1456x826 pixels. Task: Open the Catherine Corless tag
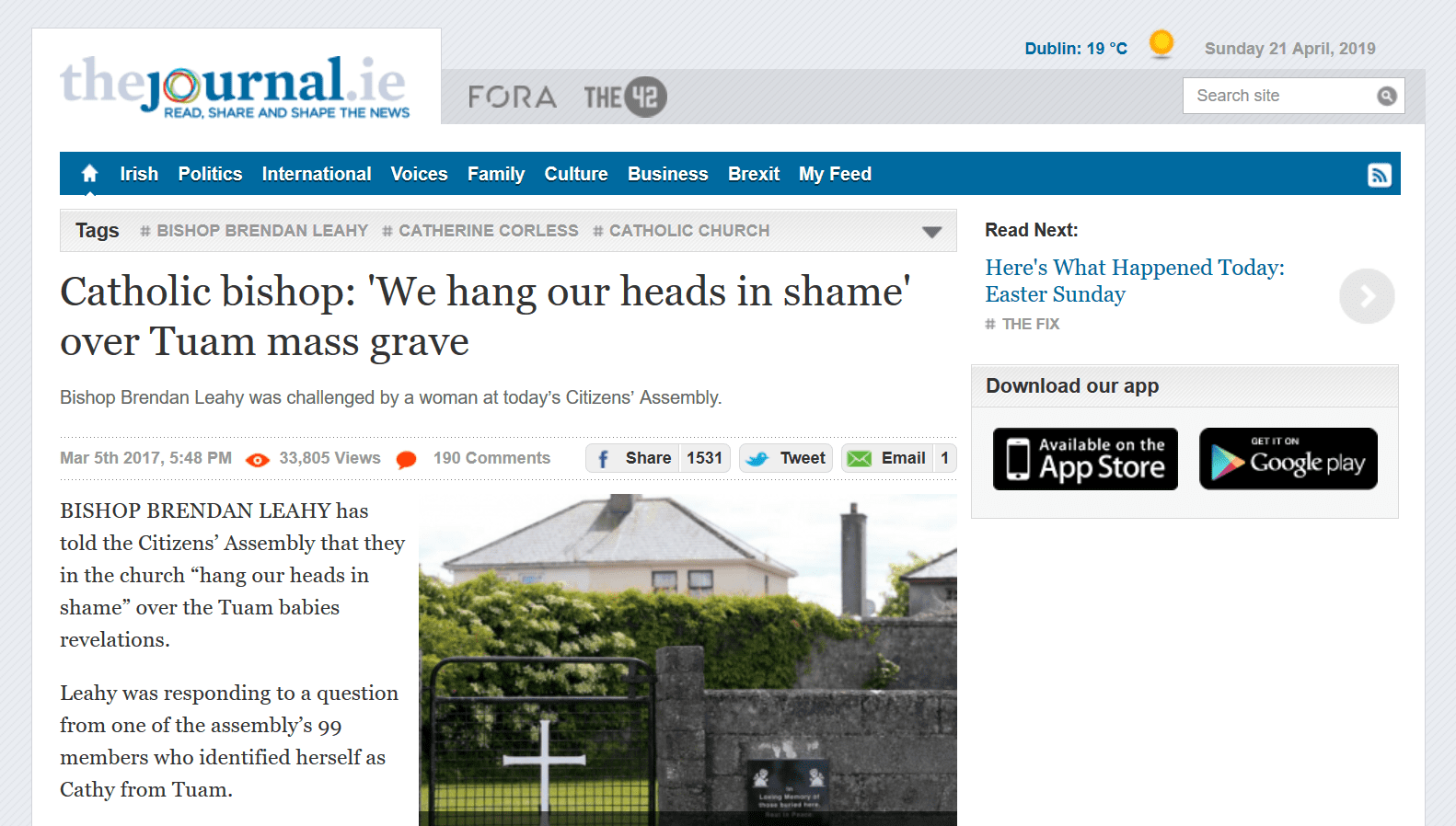point(480,231)
